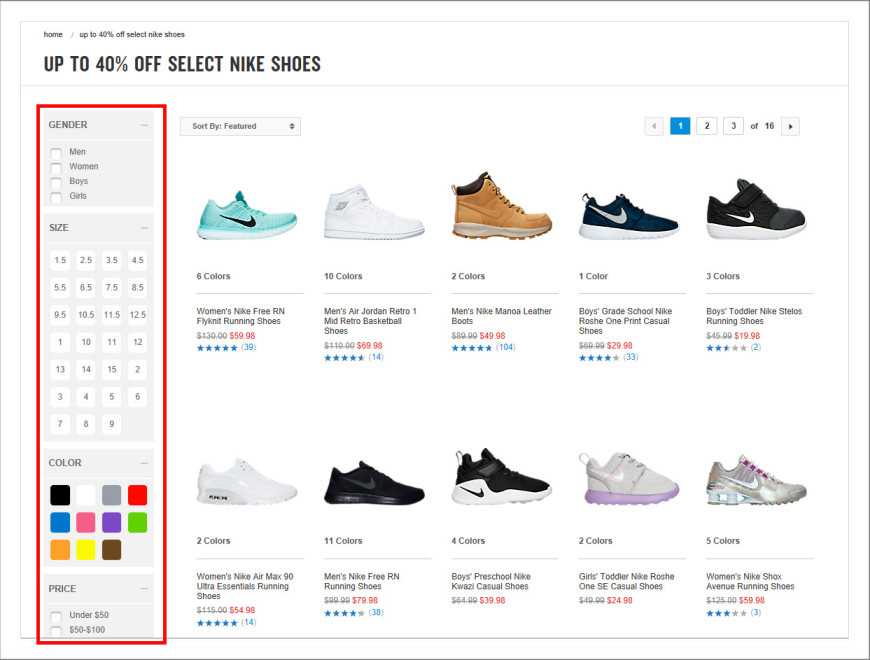This screenshot has height=660, width=870.
Task: Filter by the pink color swatch
Action: pos(85,522)
